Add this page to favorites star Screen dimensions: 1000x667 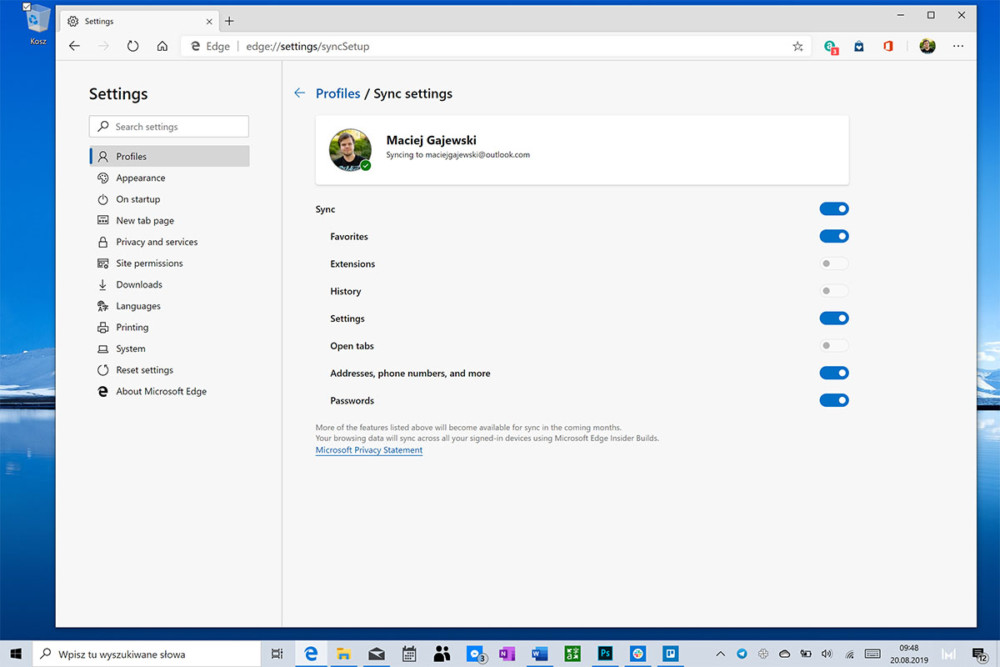797,46
